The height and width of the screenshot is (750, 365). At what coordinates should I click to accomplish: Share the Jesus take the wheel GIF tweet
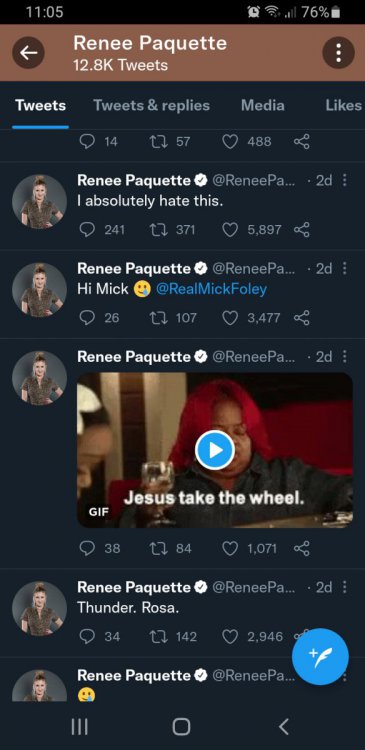(302, 548)
